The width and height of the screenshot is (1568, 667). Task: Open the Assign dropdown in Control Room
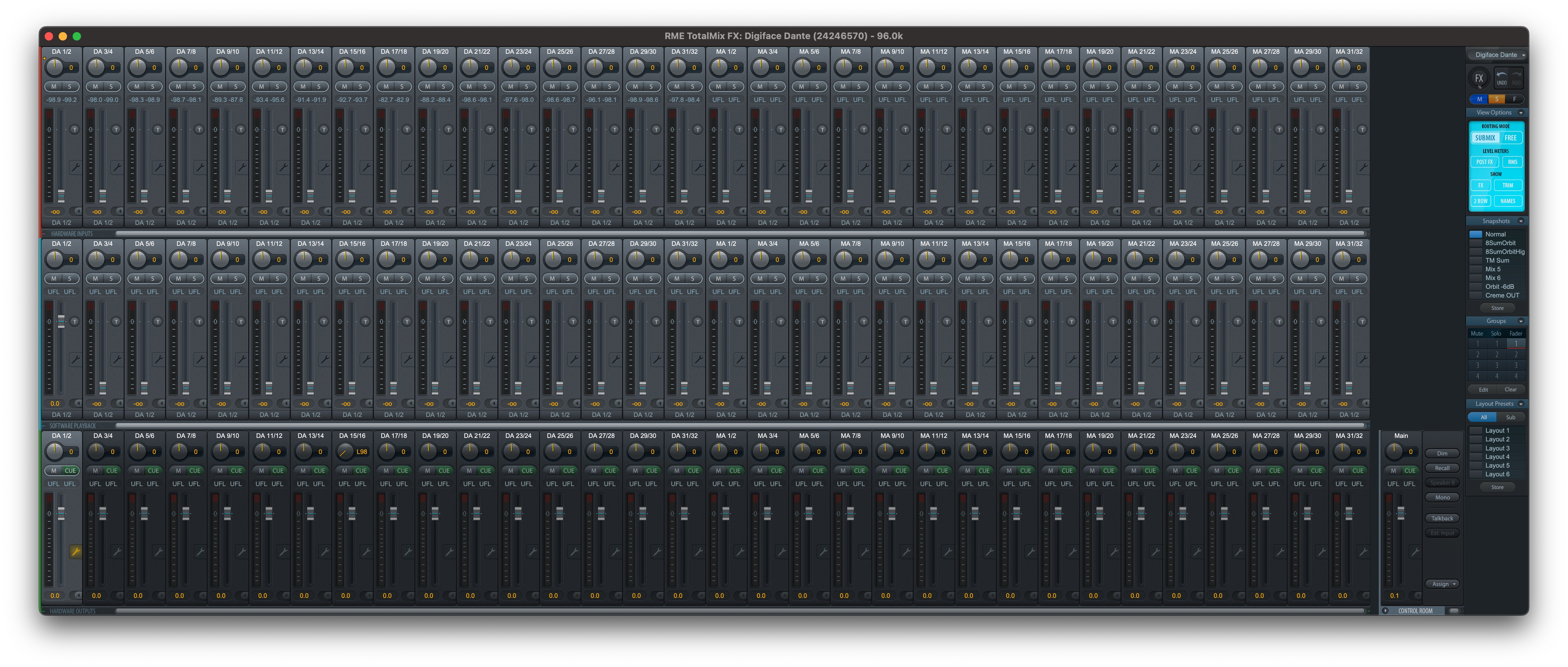[x=1443, y=584]
